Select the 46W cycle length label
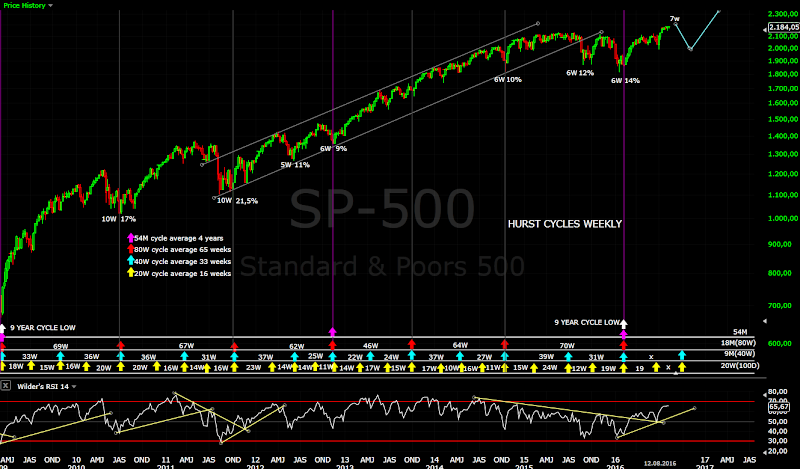The width and height of the screenshot is (800, 469). point(371,345)
